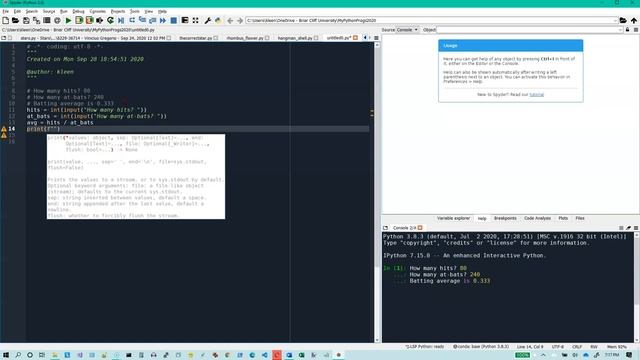The image size is (640, 360).
Task: Create a new file from the toolbar
Action: pyautogui.click(x=5, y=20)
